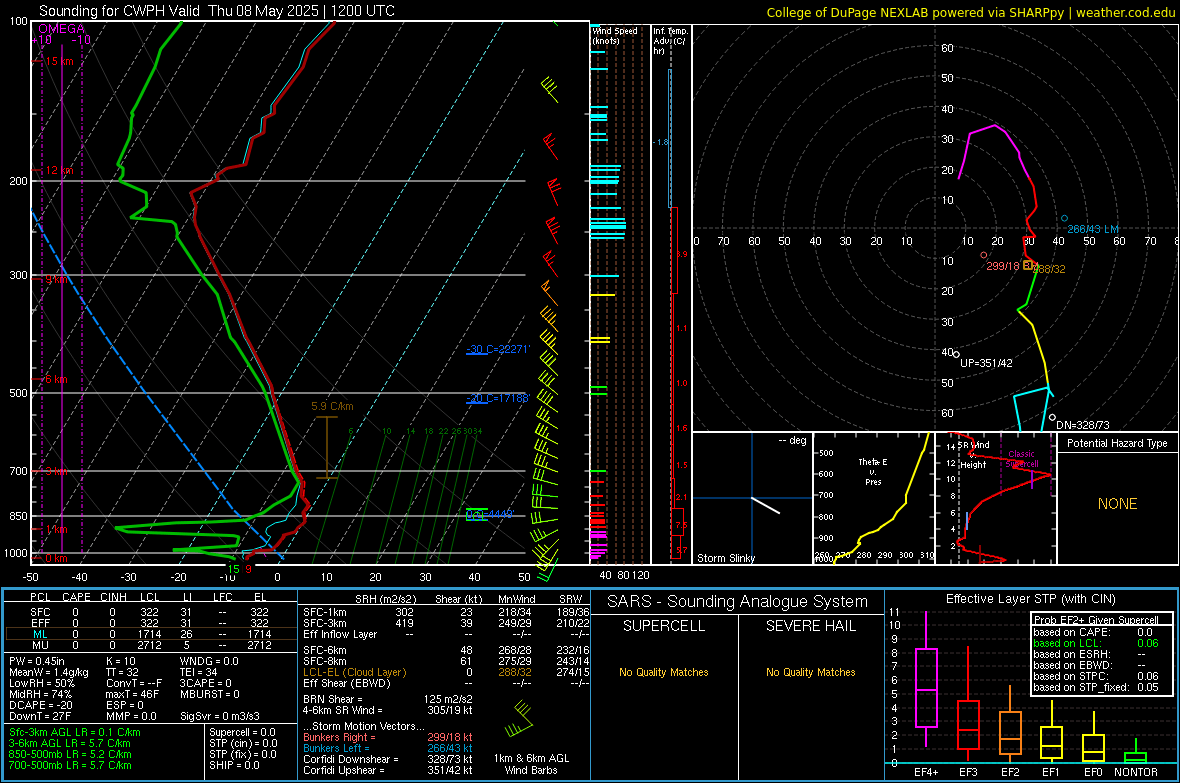Select the SFC parcel row
Viewport: 1180px width, 783px height.
[x=151, y=613]
